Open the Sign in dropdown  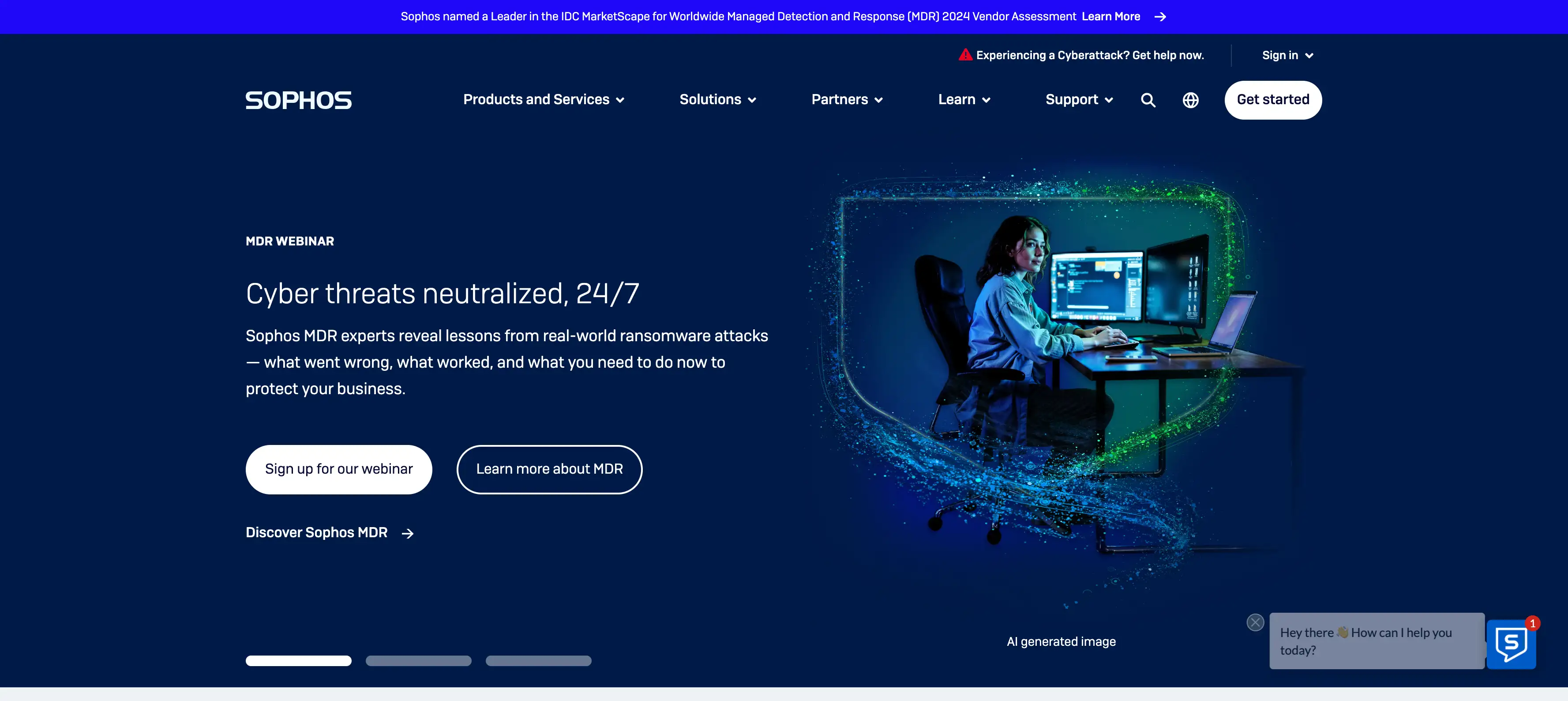pos(1287,56)
